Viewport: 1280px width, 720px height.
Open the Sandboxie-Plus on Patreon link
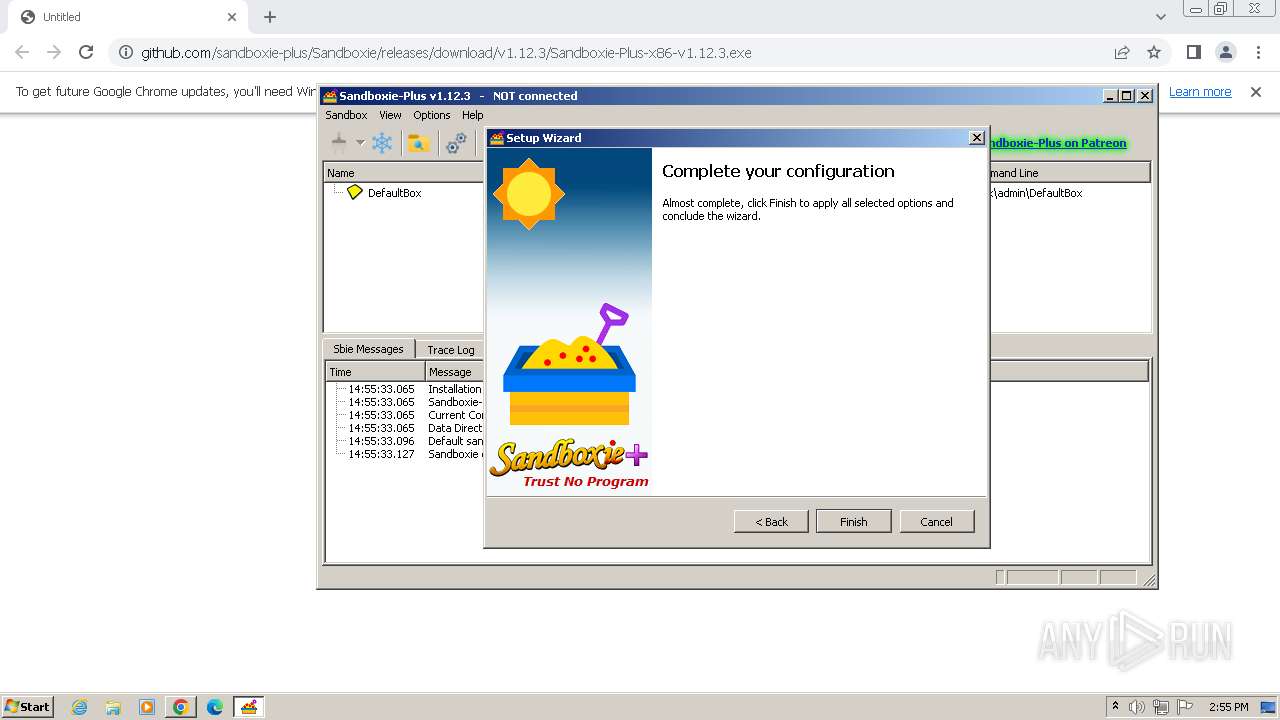1057,143
